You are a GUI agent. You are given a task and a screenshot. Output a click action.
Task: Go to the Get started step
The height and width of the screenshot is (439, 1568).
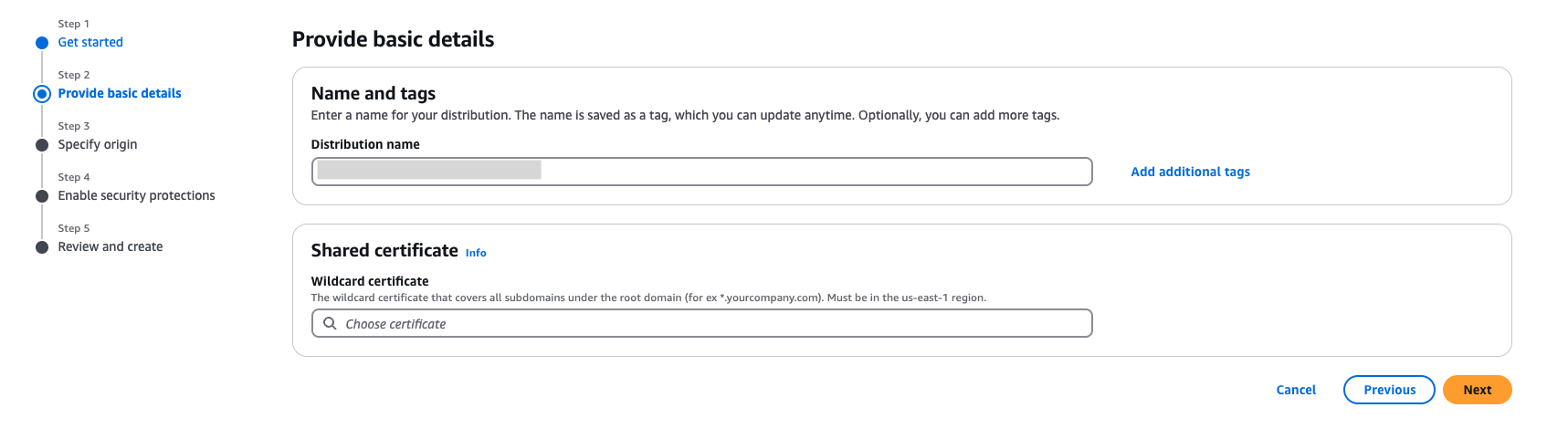(90, 42)
